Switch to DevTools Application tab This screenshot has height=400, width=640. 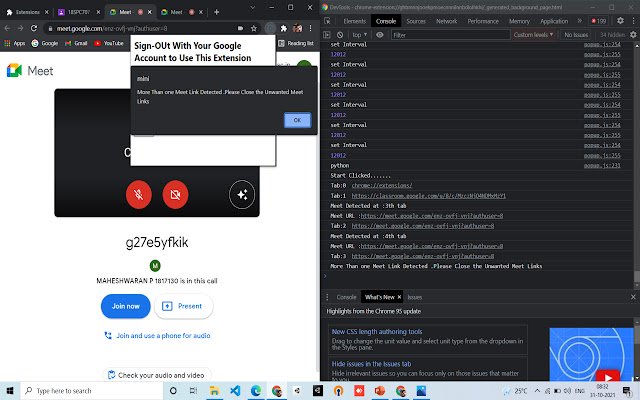pos(554,21)
